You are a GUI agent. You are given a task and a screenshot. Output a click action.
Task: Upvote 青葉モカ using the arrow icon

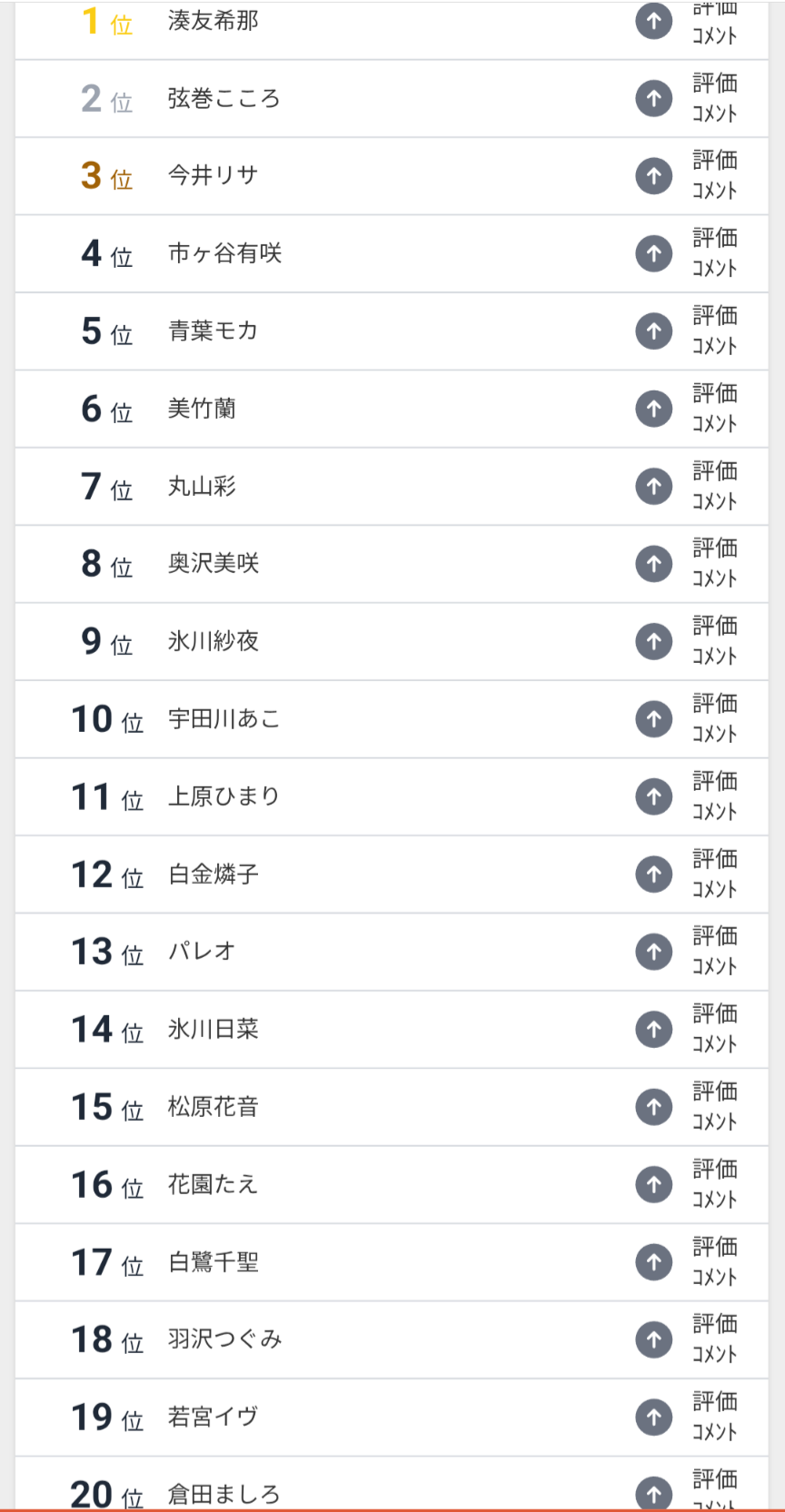click(x=653, y=331)
